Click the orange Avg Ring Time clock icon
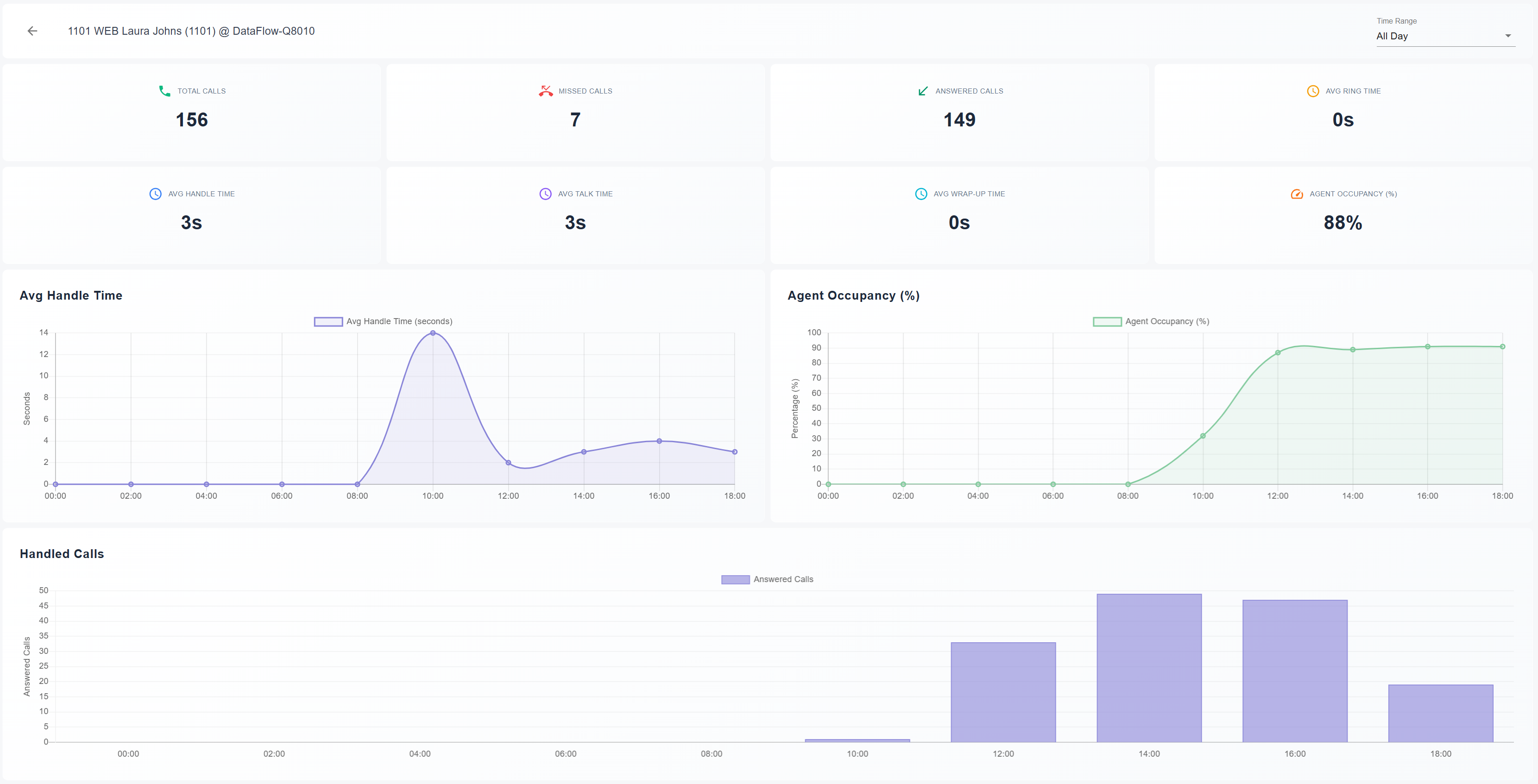1538x784 pixels. [x=1313, y=91]
